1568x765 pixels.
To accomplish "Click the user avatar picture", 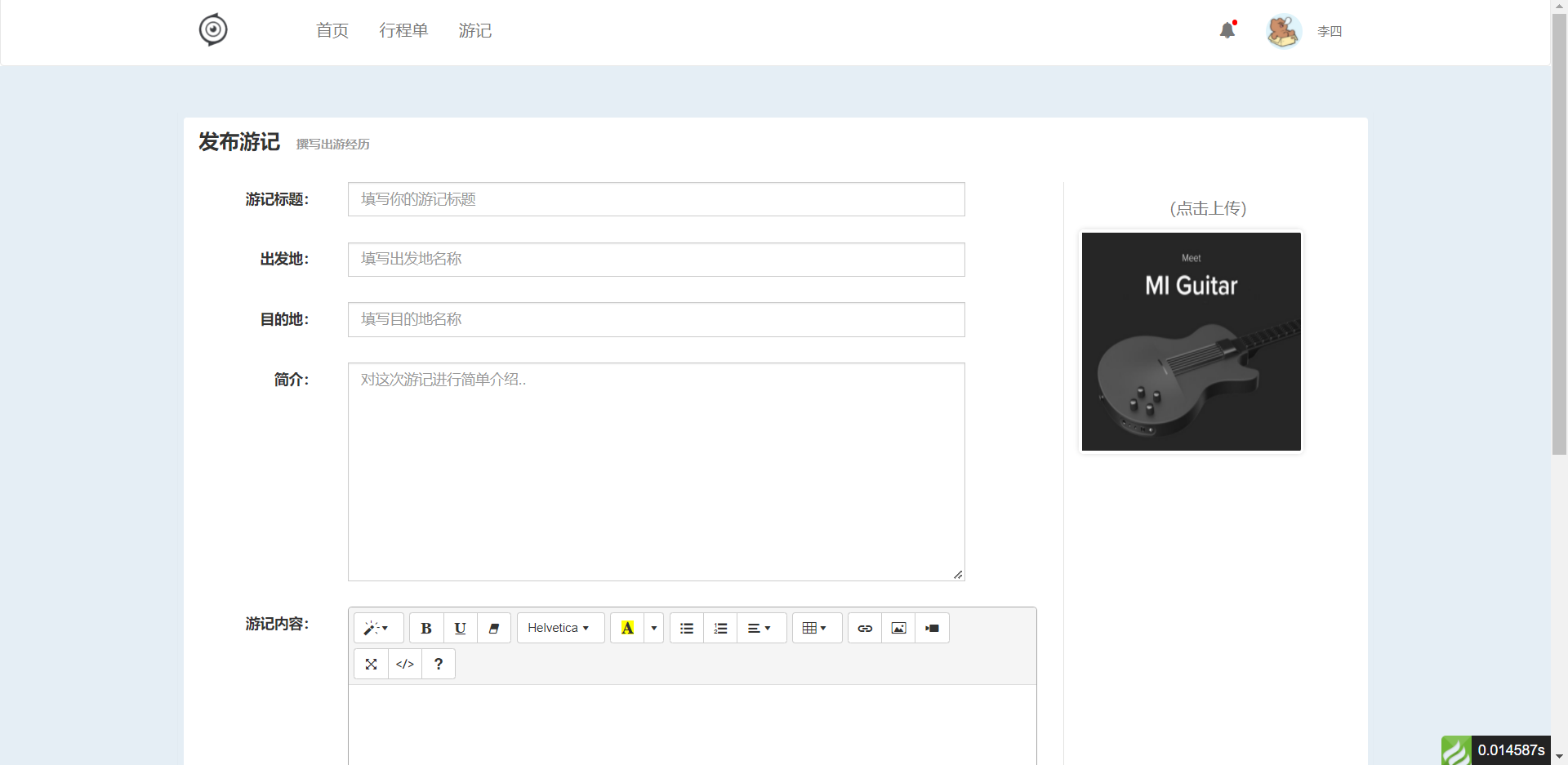I will pyautogui.click(x=1284, y=31).
